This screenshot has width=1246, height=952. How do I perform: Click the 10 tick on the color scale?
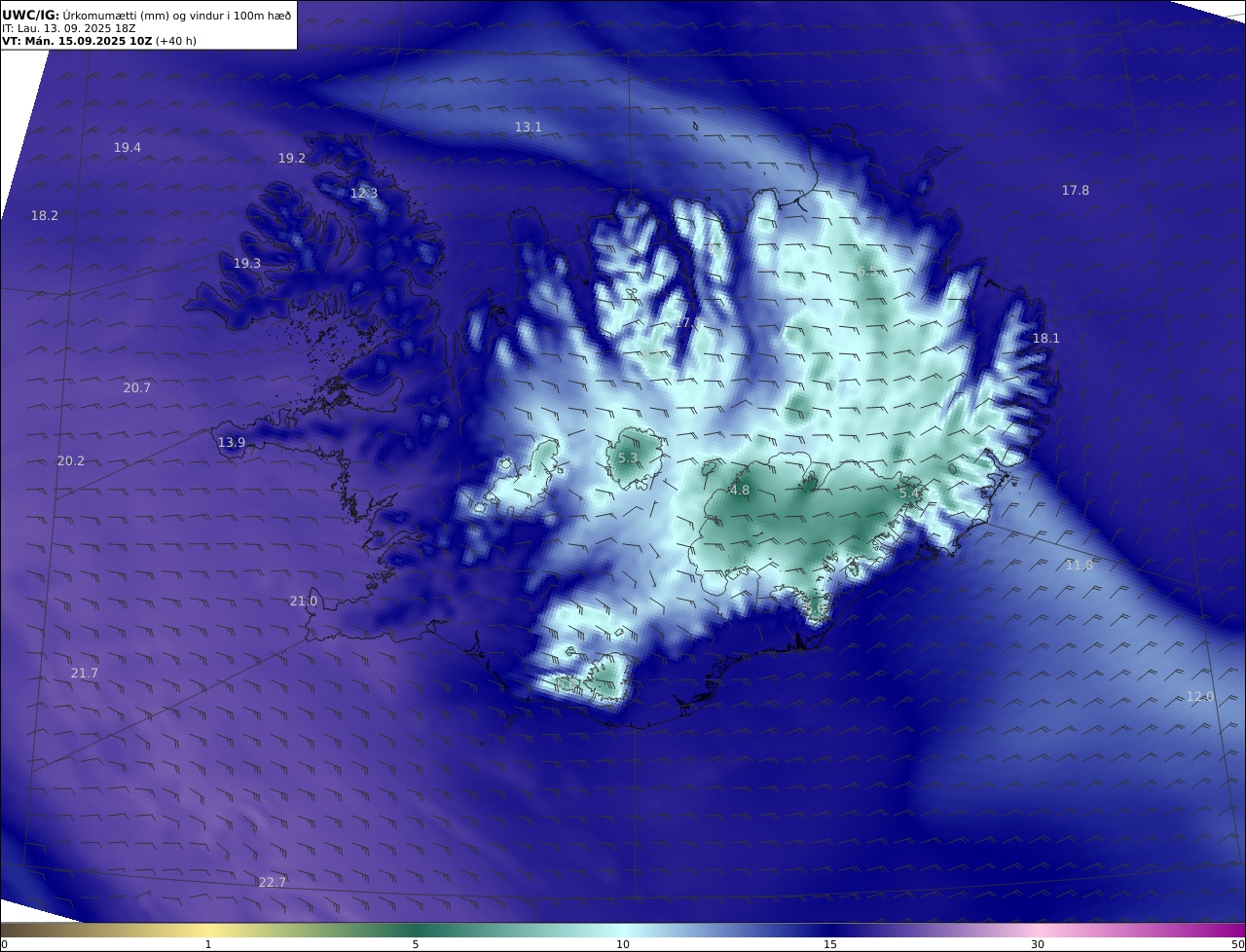tap(623, 945)
